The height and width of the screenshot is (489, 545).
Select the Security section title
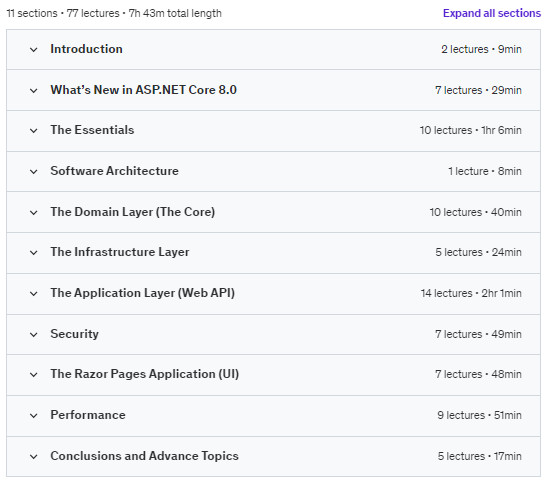74,334
